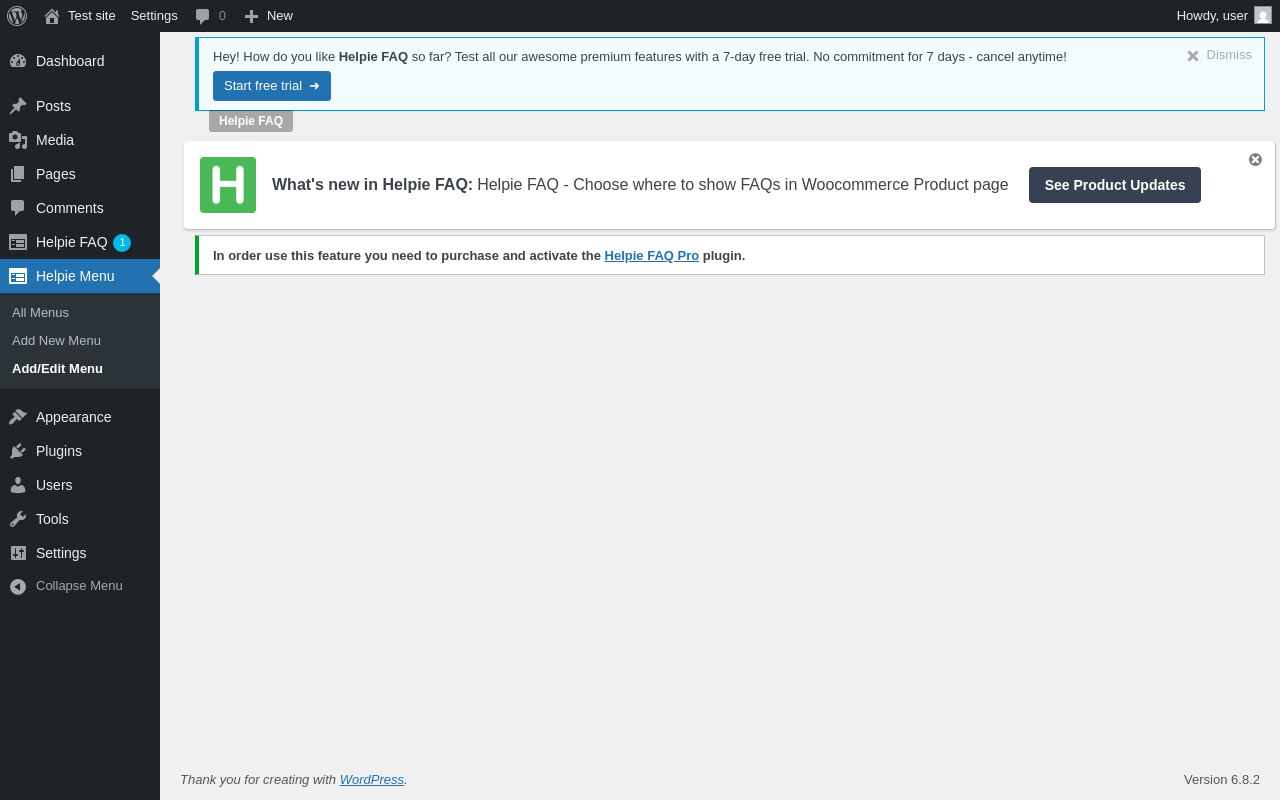Click the Version 6.8.2 footer text
1280x800 pixels.
click(x=1222, y=780)
